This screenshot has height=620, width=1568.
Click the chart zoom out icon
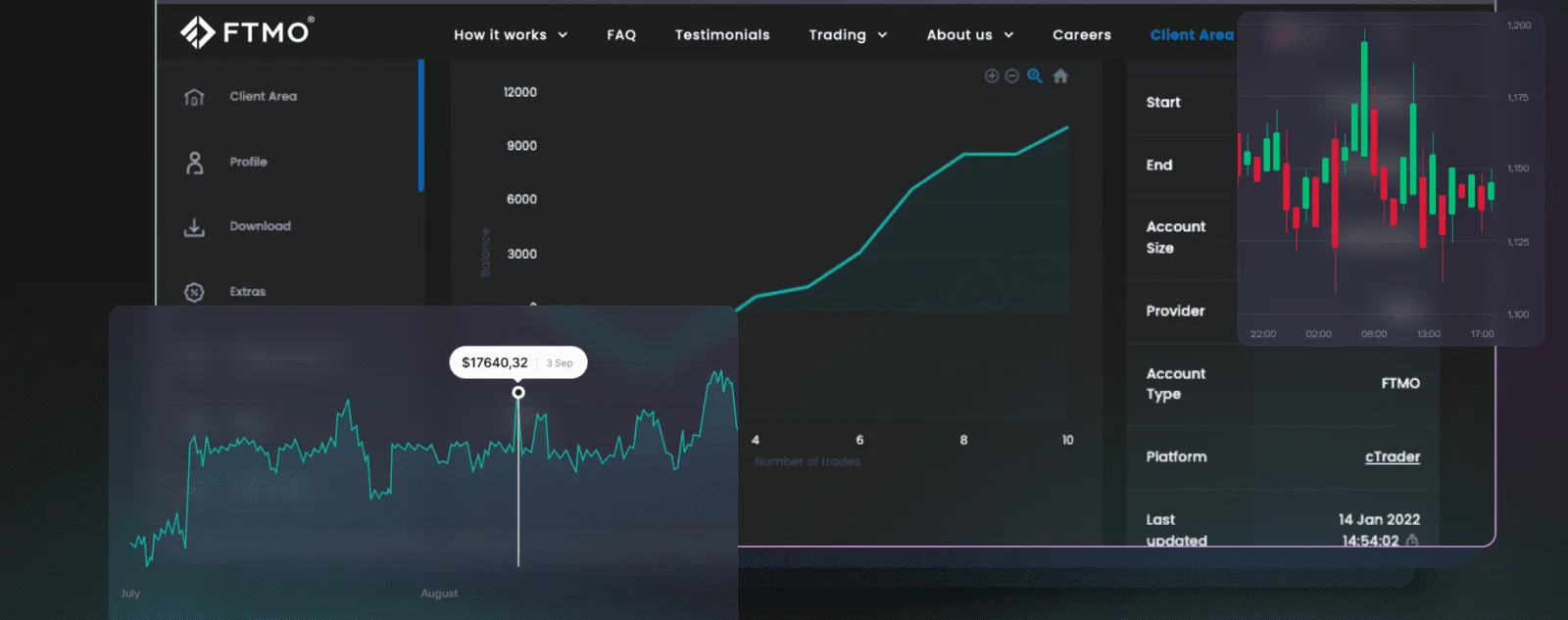1012,76
